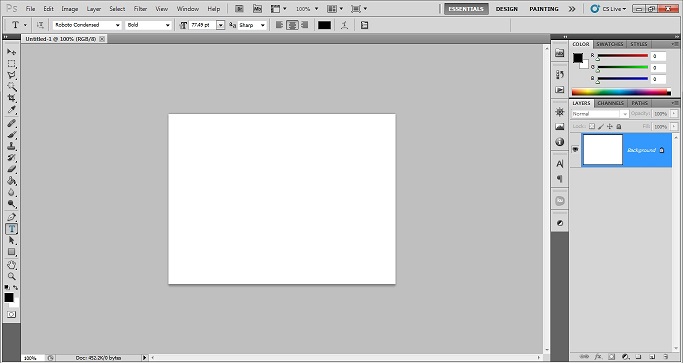Open the Character panel icon in dock
This screenshot has height=363, width=683.
pos(560,164)
